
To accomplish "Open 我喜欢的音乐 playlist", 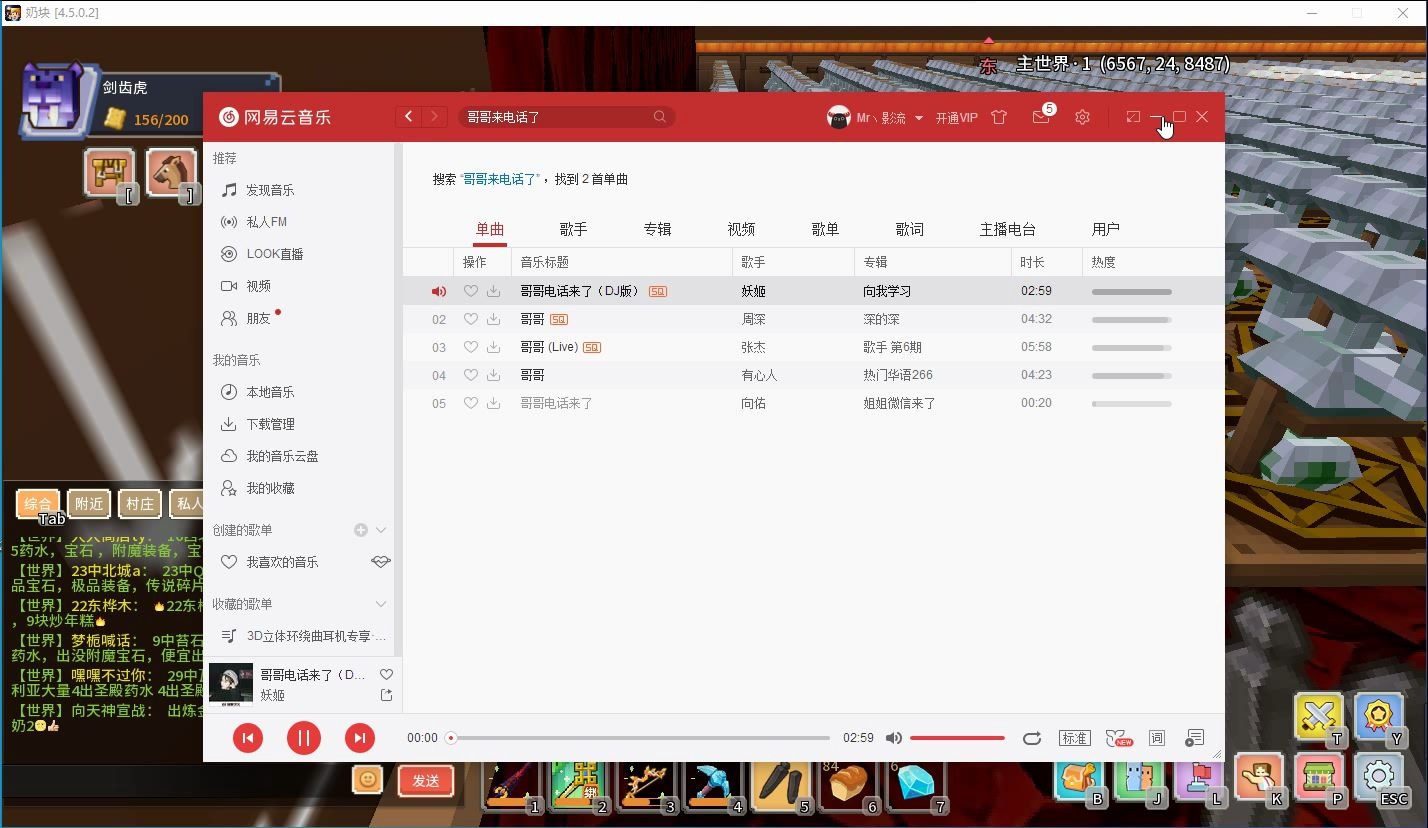I will pos(282,562).
